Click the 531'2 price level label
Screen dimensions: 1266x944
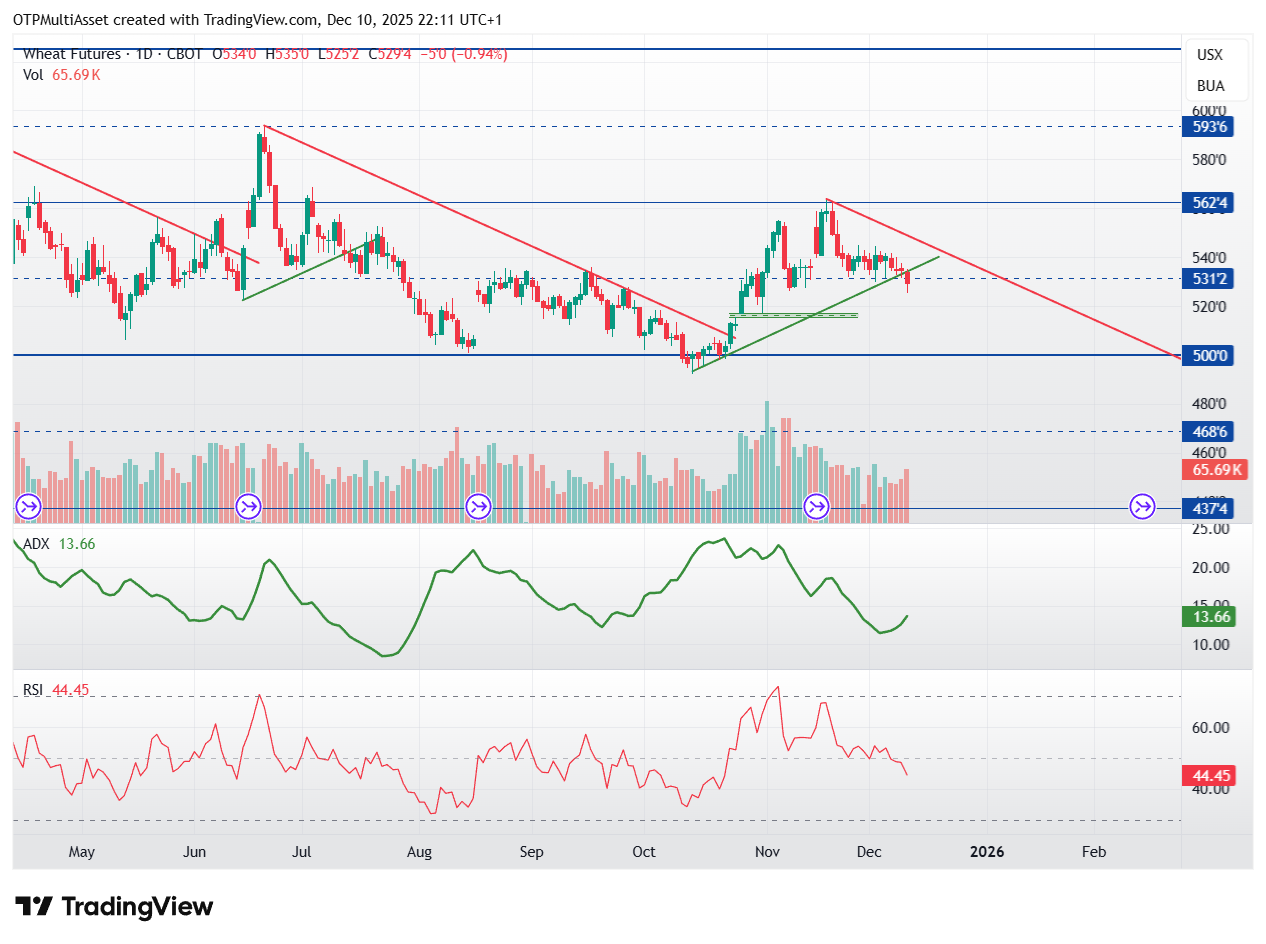(x=1208, y=279)
